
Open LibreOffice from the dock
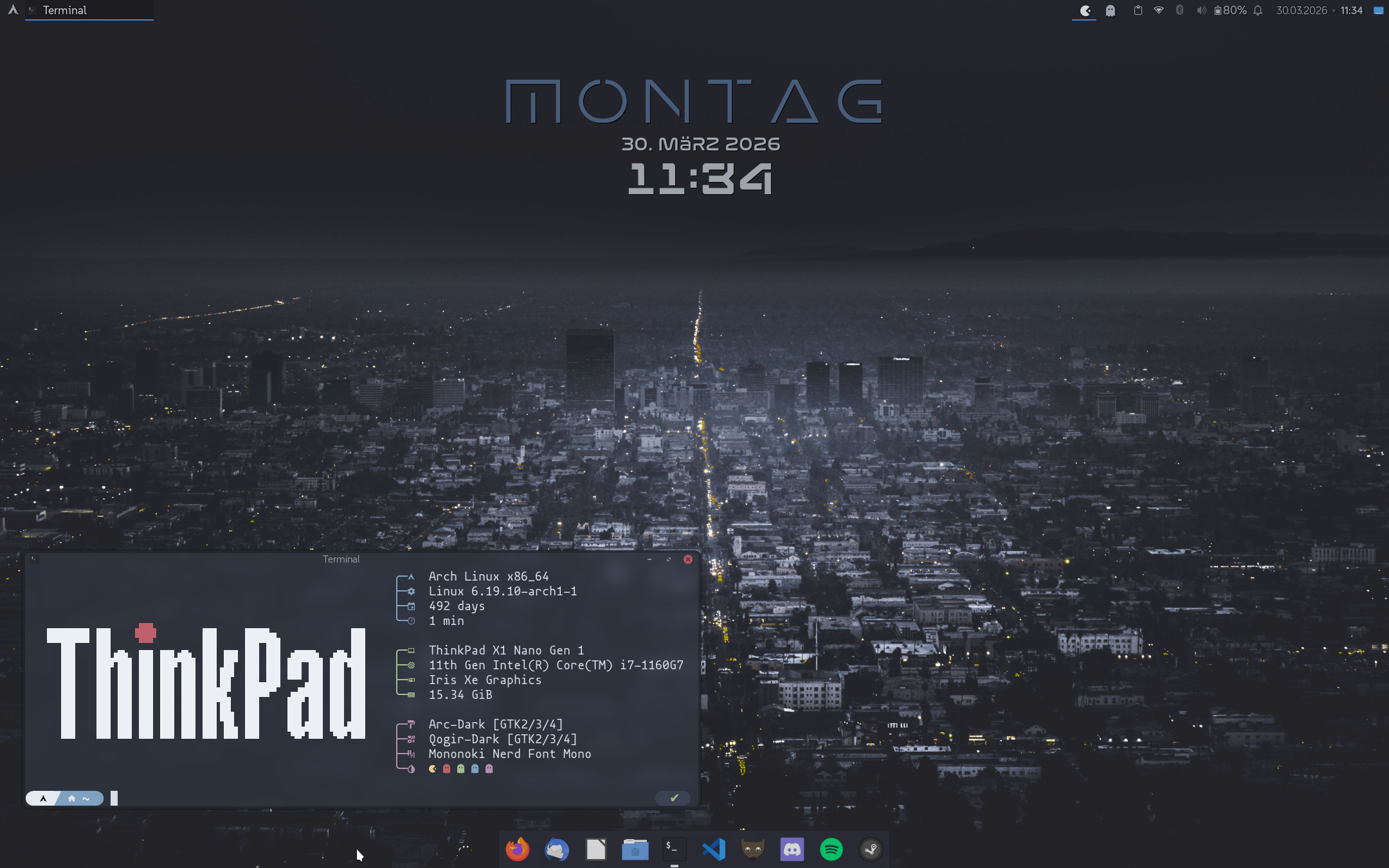click(596, 849)
